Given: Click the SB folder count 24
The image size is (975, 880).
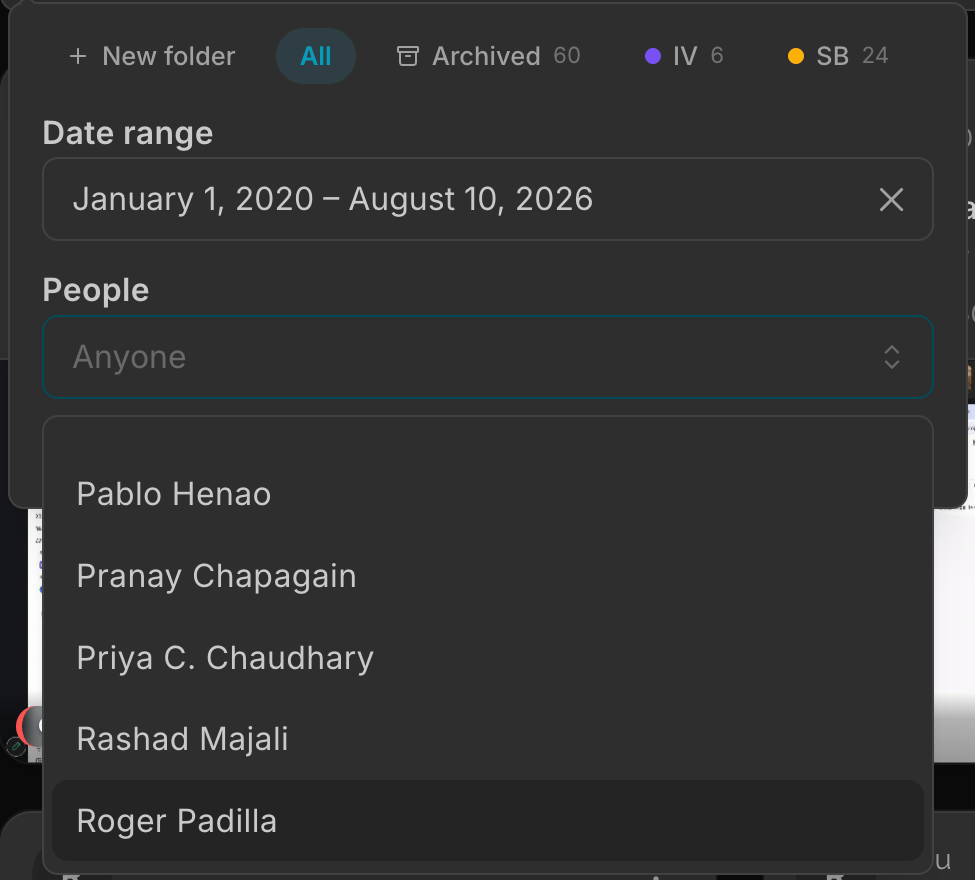Looking at the screenshot, I should [x=875, y=55].
